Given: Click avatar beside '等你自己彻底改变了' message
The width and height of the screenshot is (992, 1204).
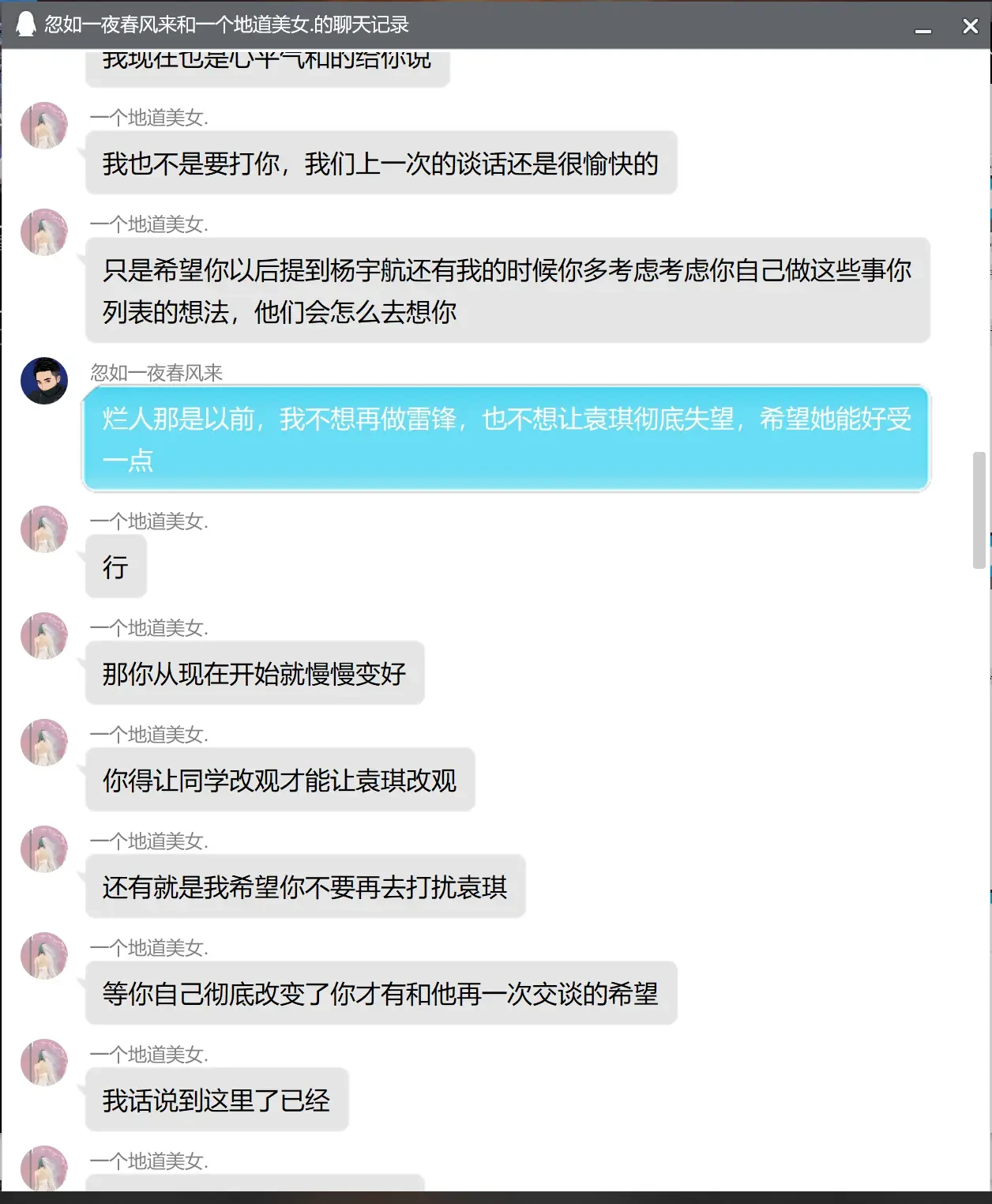Looking at the screenshot, I should 44,955.
